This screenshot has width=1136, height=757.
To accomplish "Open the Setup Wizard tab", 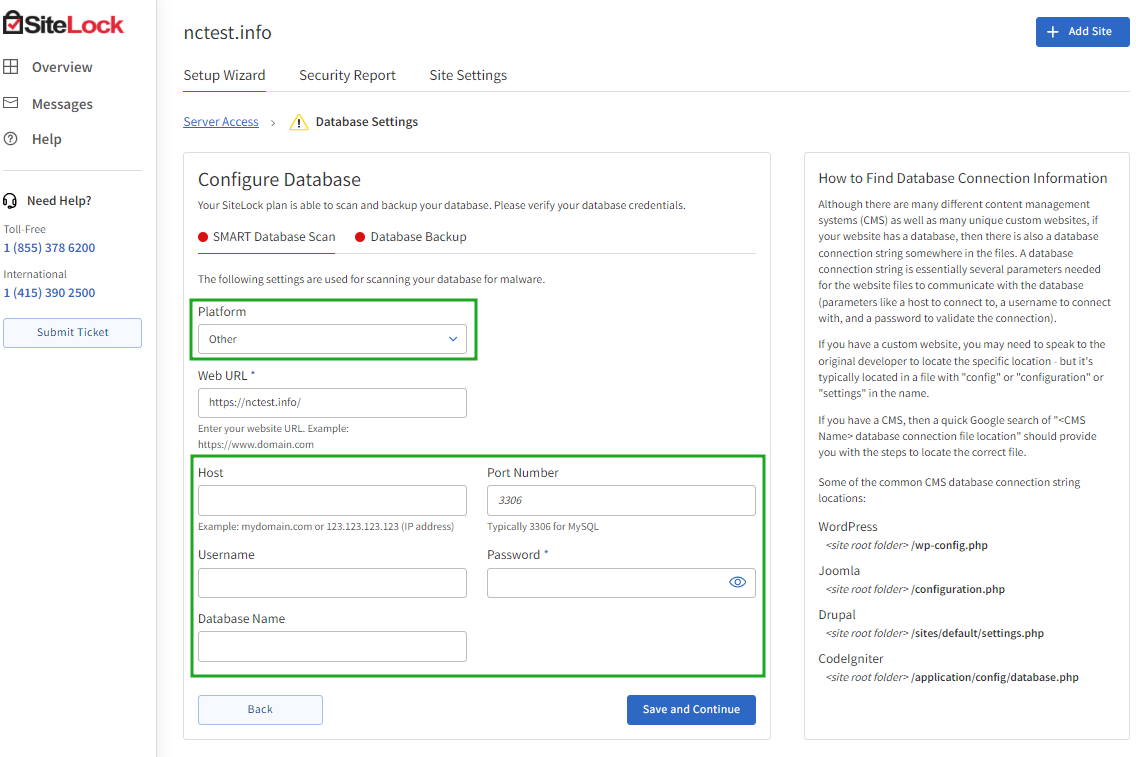I will click(224, 75).
